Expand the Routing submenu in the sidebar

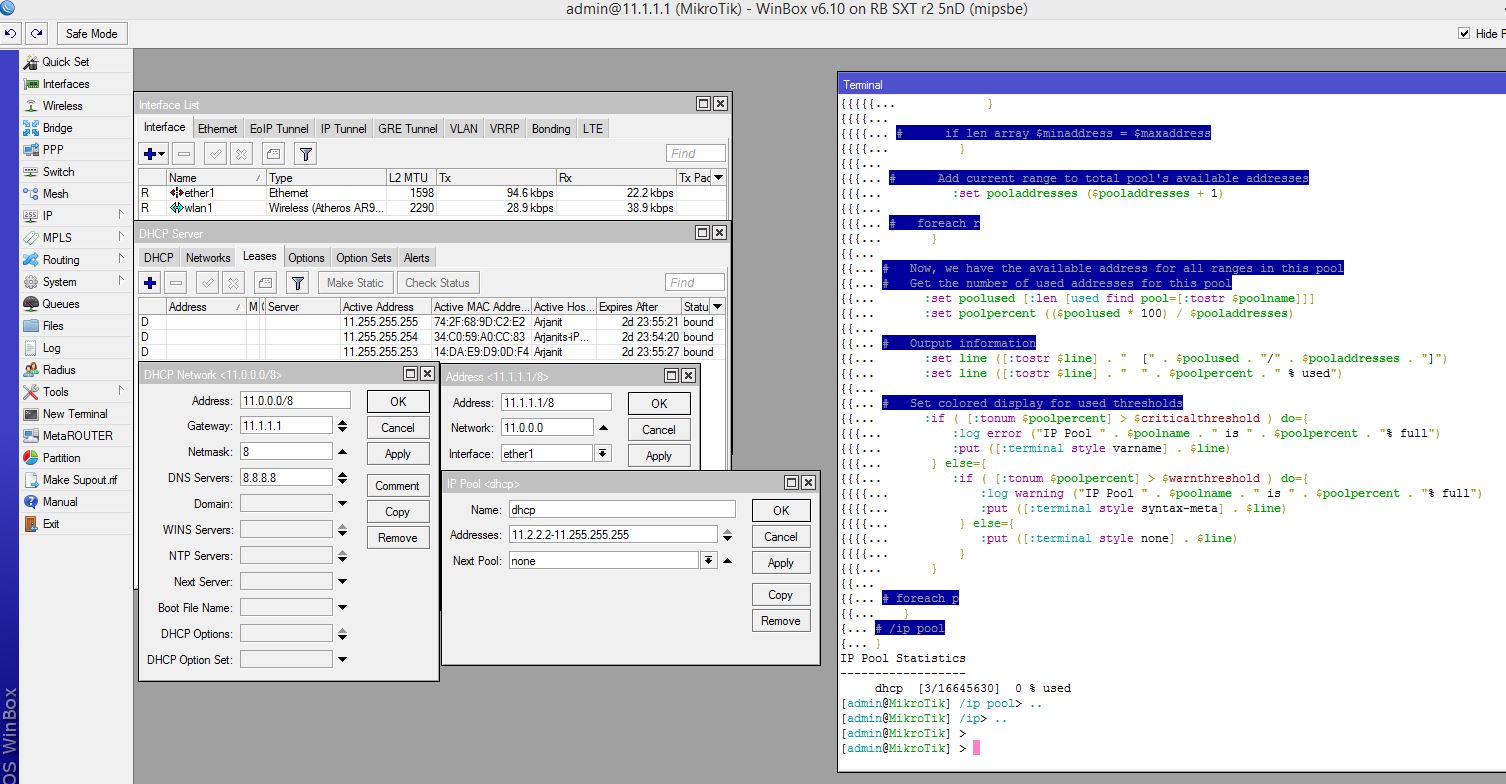click(121, 260)
